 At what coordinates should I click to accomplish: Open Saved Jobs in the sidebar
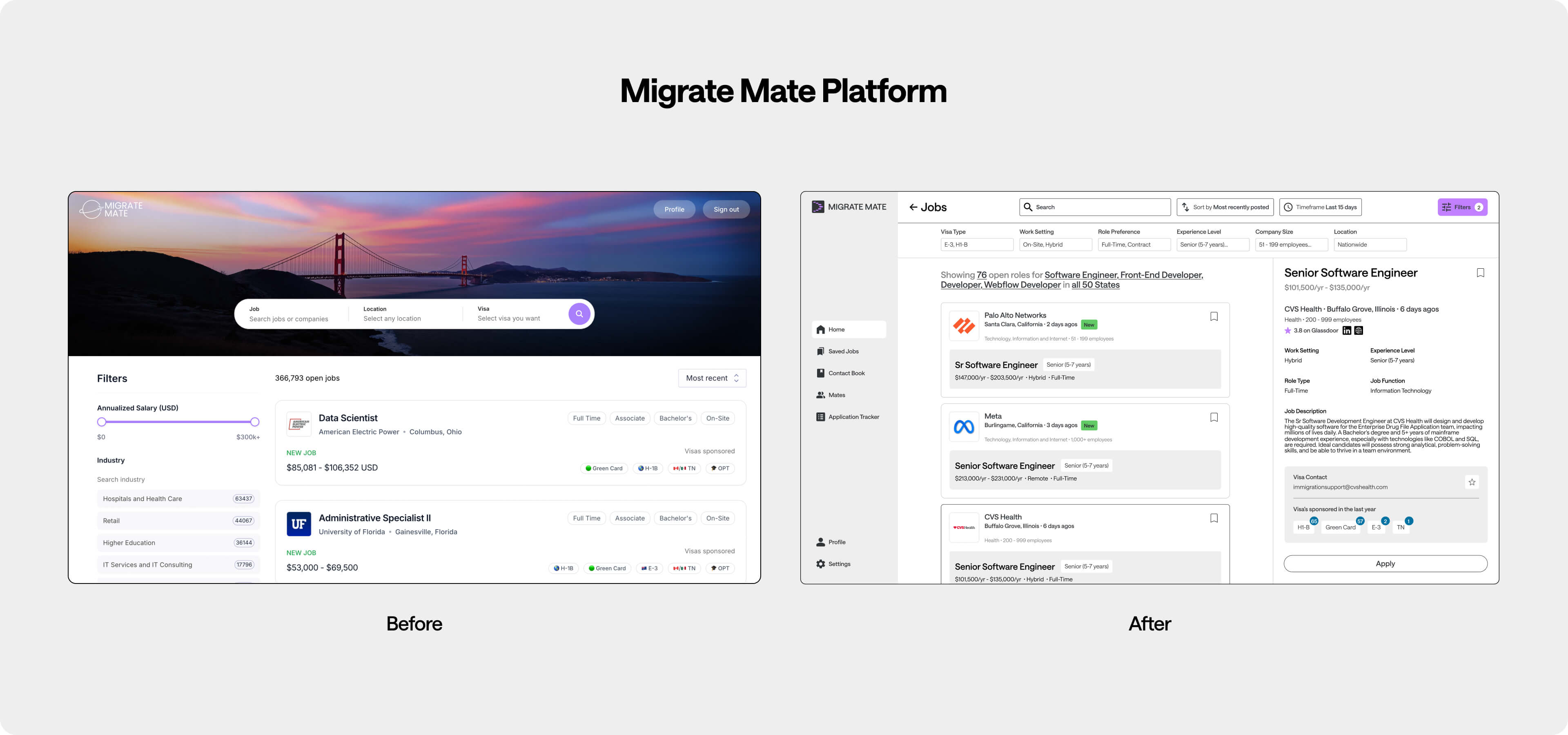843,352
